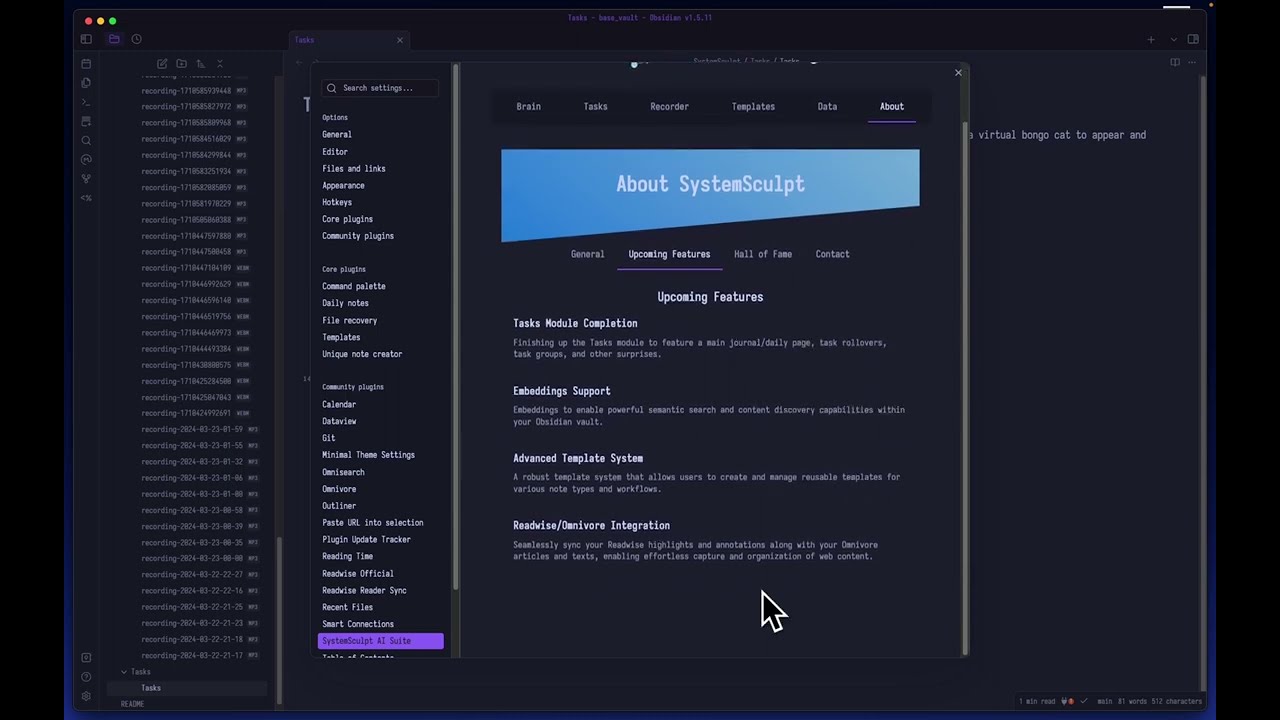Open more options three-dot icon
The height and width of the screenshot is (720, 1280).
pos(1192,62)
